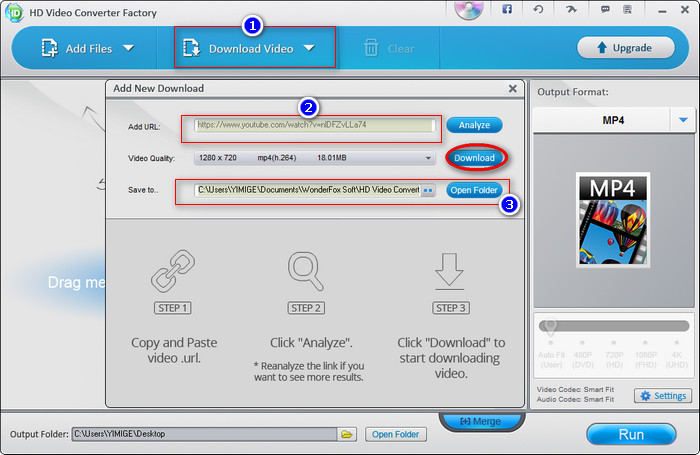Click Open Folder beside Output Folder
Screen dimensions: 700x455
click(396, 434)
